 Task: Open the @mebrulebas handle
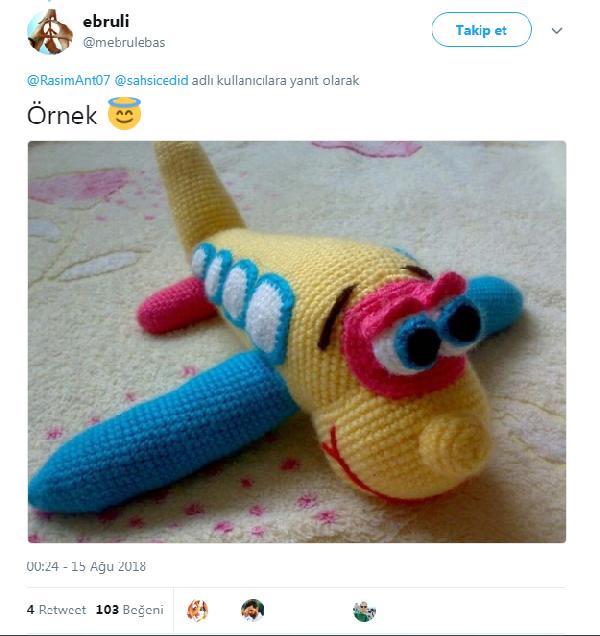(x=124, y=42)
